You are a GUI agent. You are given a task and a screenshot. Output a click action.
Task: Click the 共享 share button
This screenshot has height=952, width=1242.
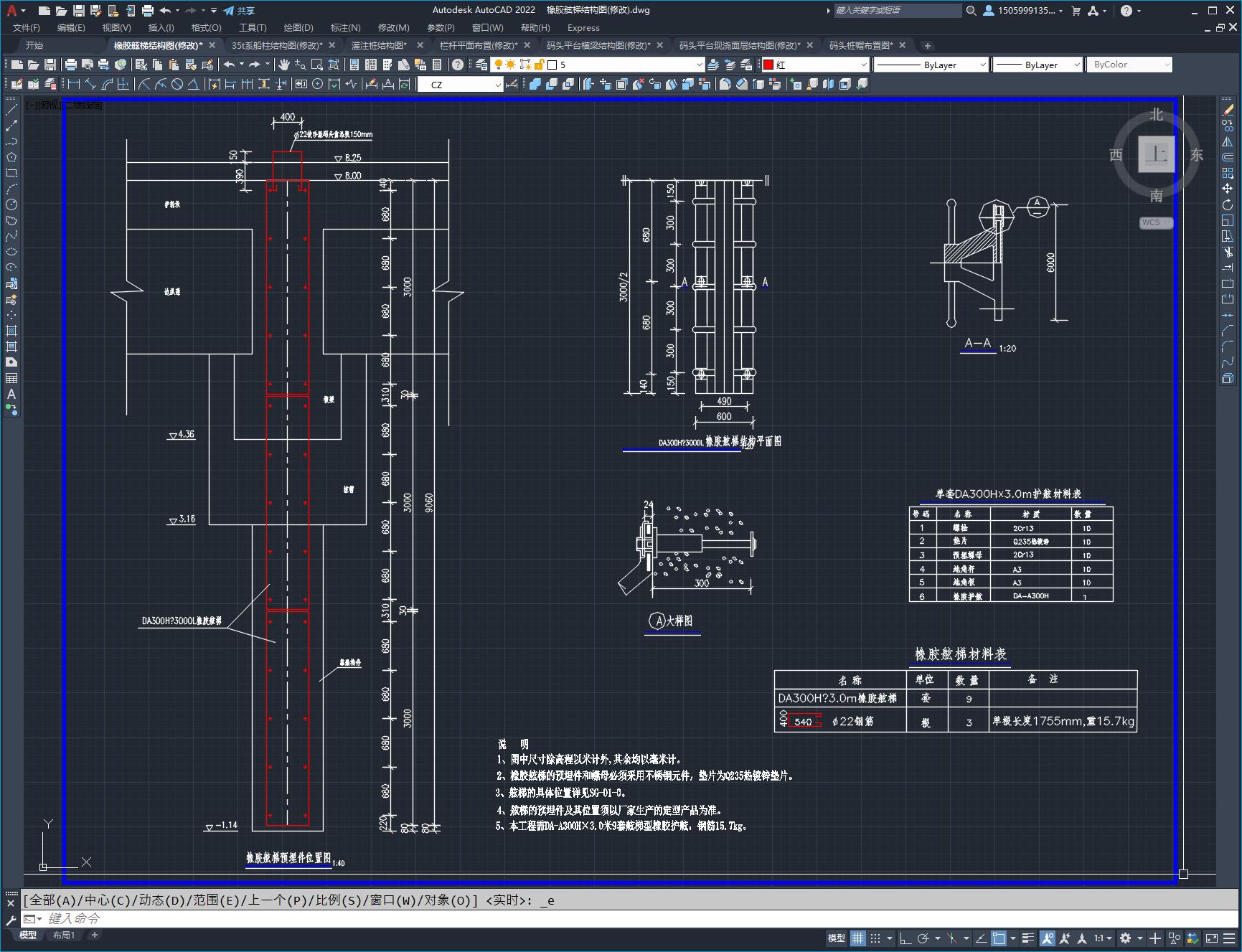point(239,11)
